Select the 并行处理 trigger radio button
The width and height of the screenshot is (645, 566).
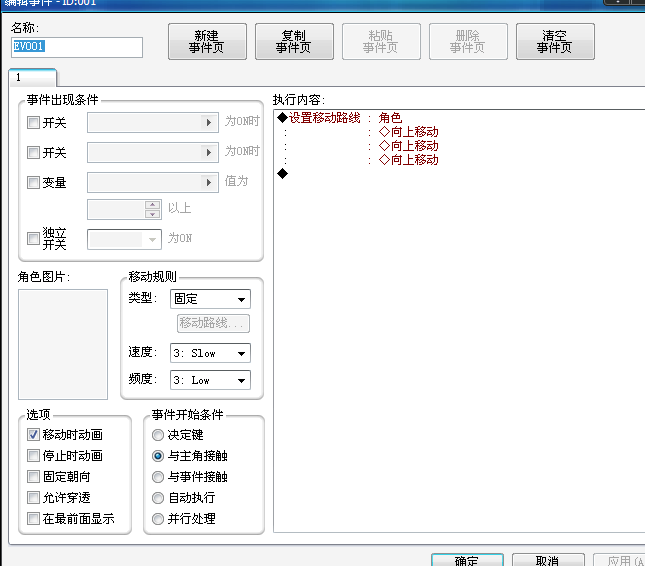[158, 519]
